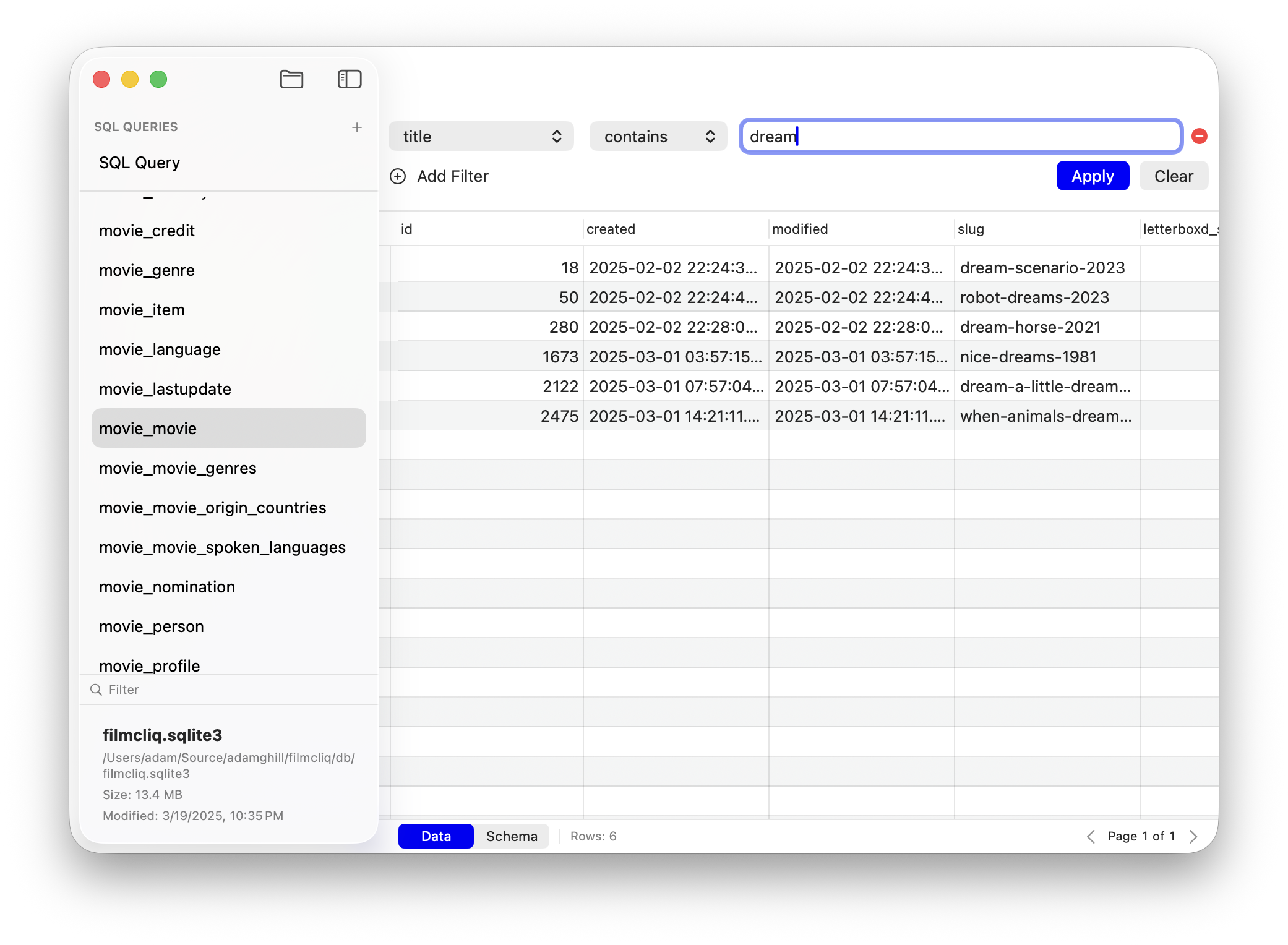Select the movie_genre table

coord(147,270)
